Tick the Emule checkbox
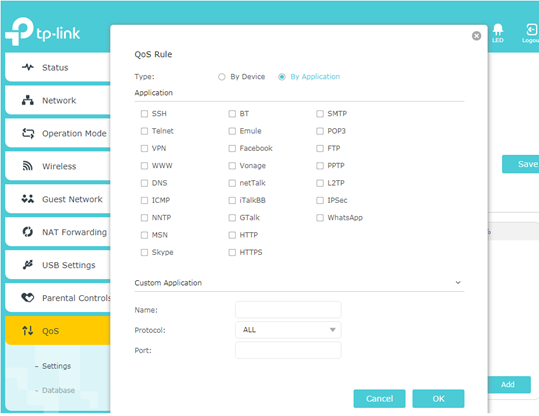This screenshot has width=539, height=416. tap(232, 131)
